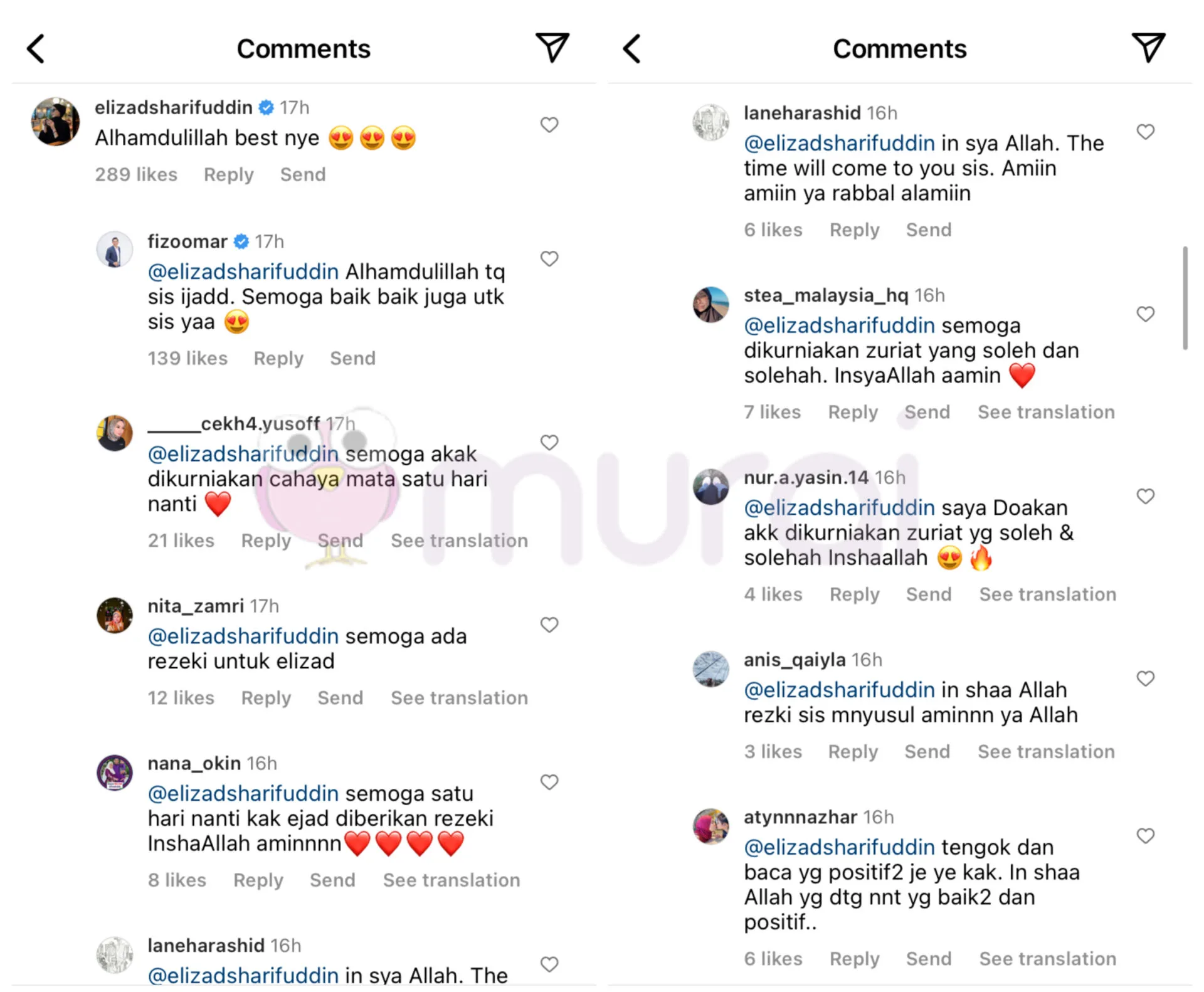1204x992 pixels.
Task: Tap the share paper-plane icon in right panel
Action: coord(1148,48)
